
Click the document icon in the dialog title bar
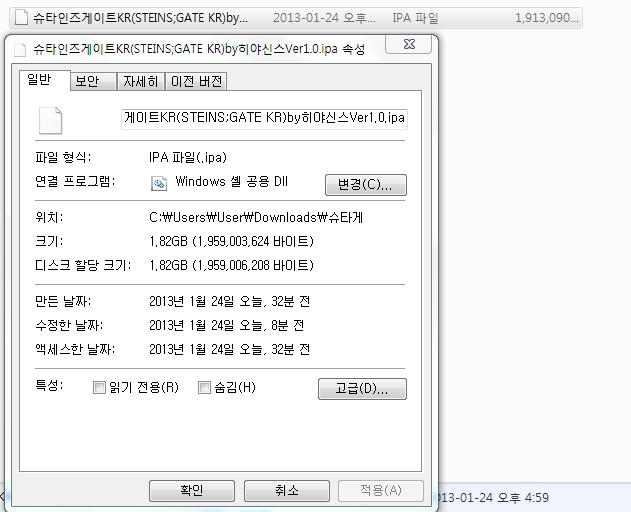point(20,50)
